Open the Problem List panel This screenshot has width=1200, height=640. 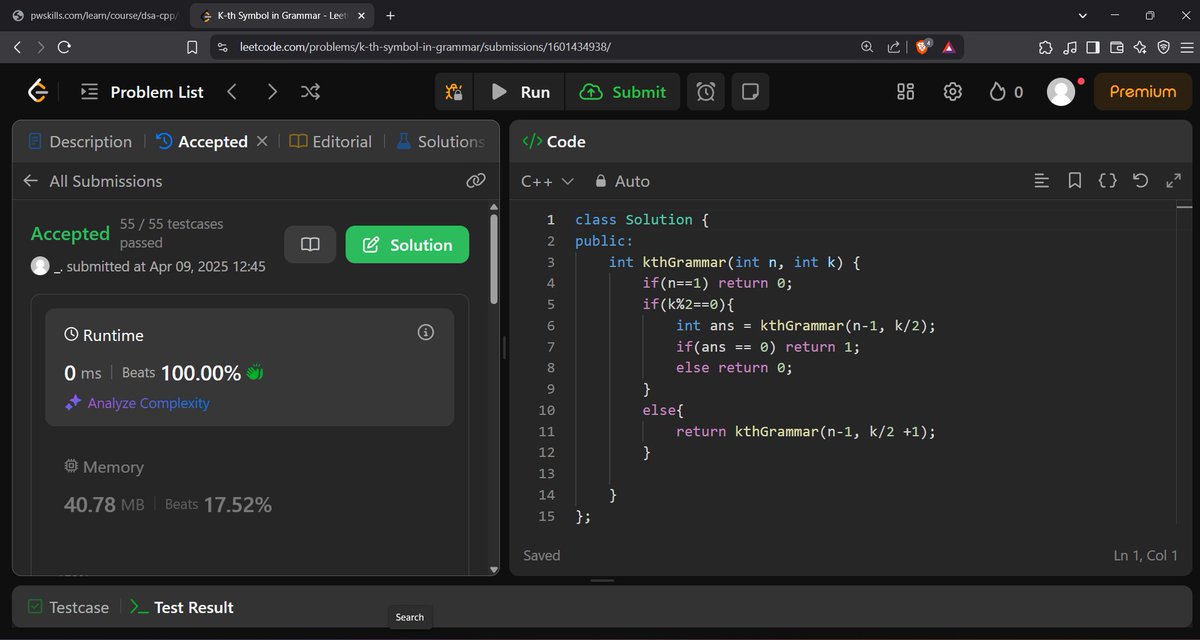pos(141,92)
